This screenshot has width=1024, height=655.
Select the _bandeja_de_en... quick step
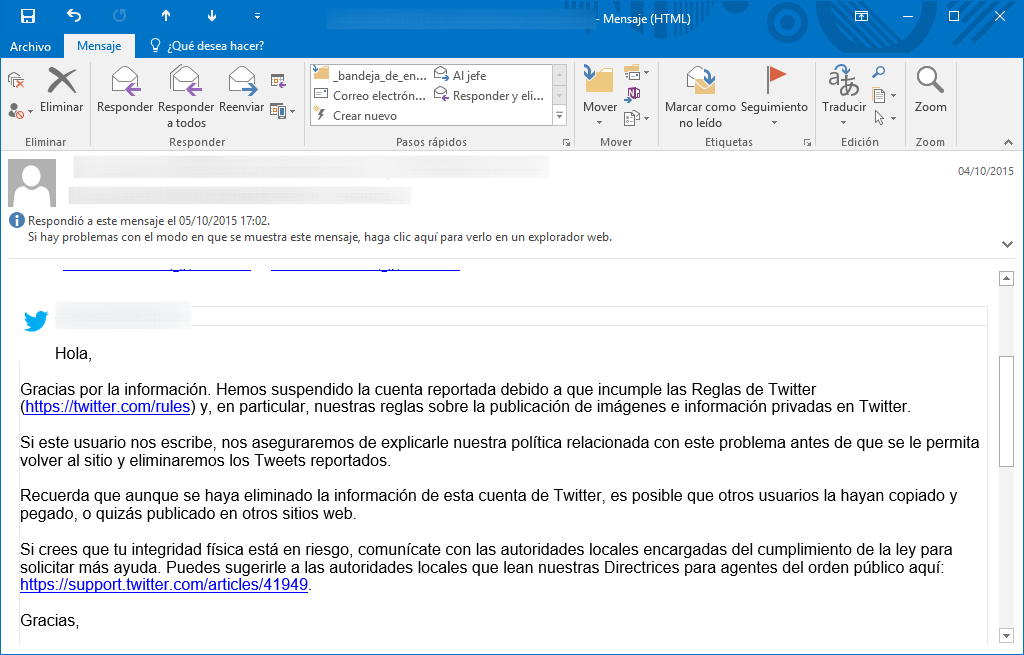pos(370,75)
